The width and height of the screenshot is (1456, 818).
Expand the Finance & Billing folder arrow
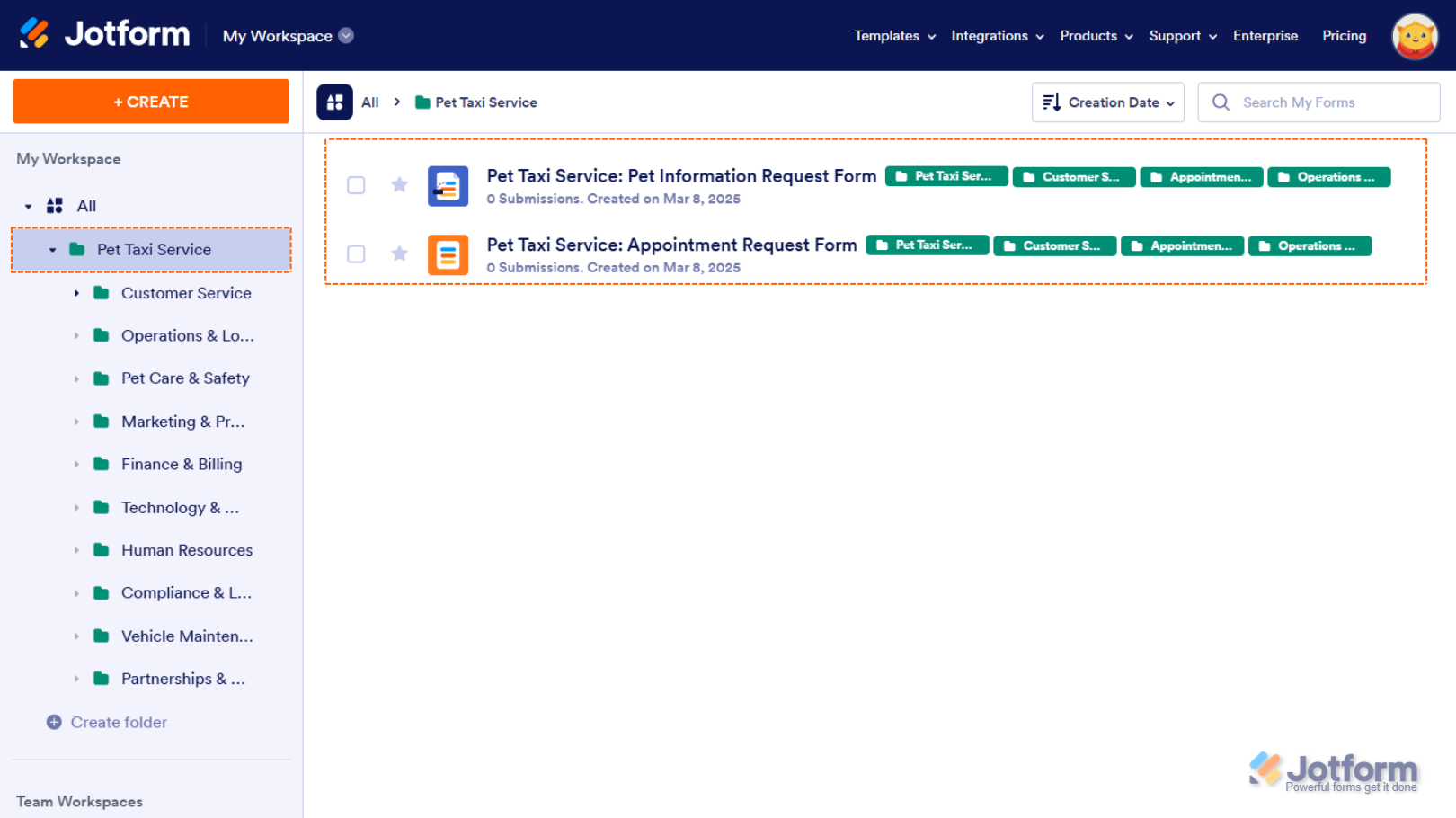(76, 465)
